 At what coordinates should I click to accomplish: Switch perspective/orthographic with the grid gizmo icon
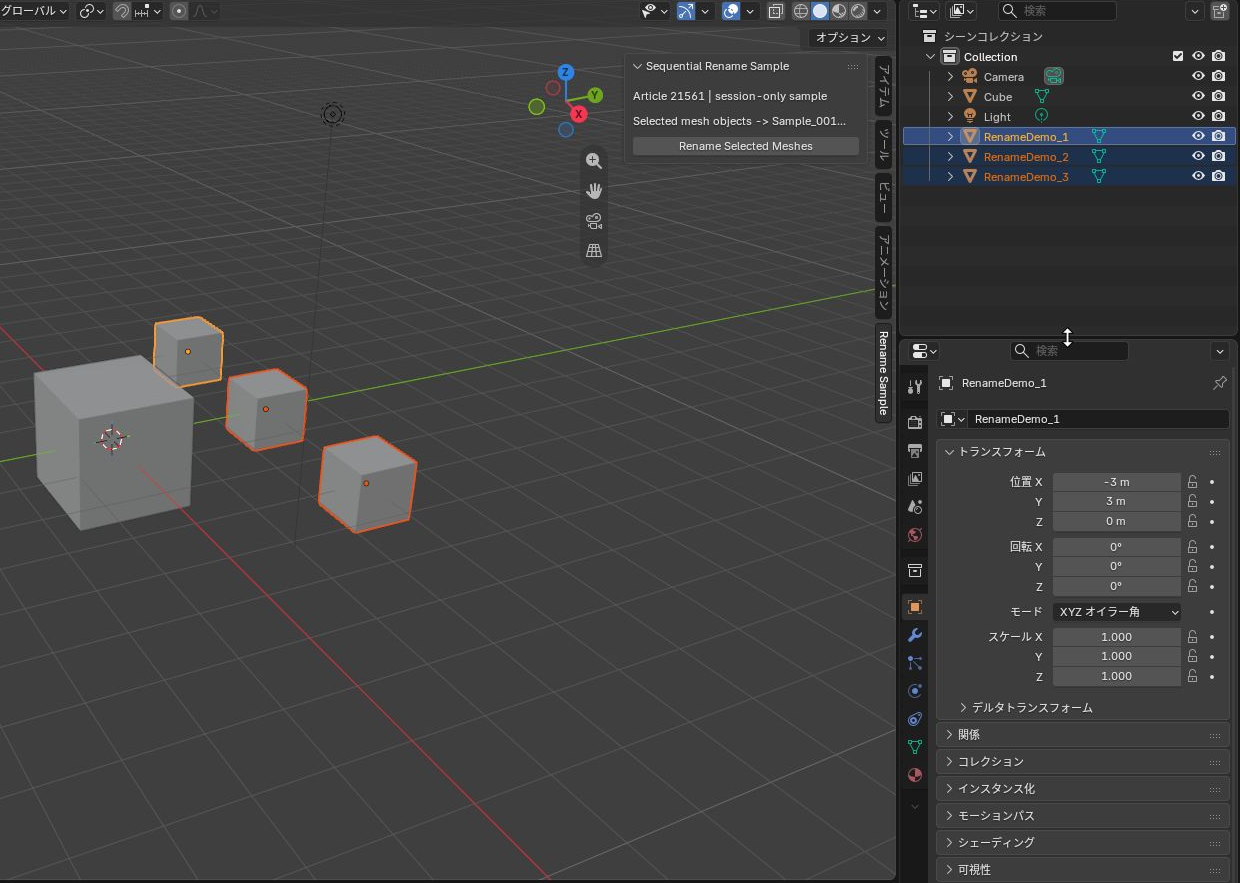pyautogui.click(x=594, y=251)
